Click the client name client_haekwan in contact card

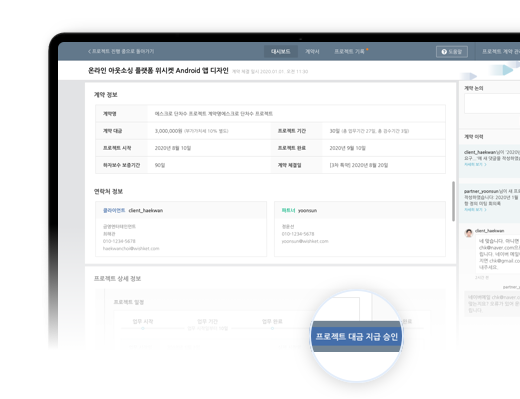[146, 211]
